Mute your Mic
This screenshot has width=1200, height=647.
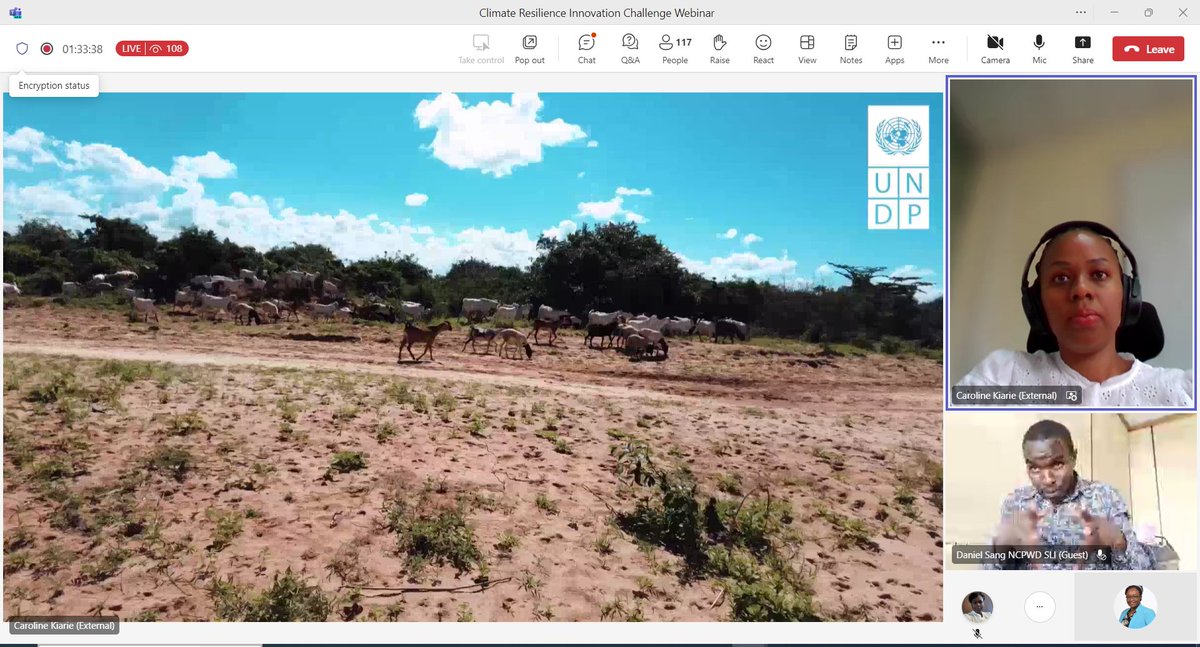[1038, 47]
